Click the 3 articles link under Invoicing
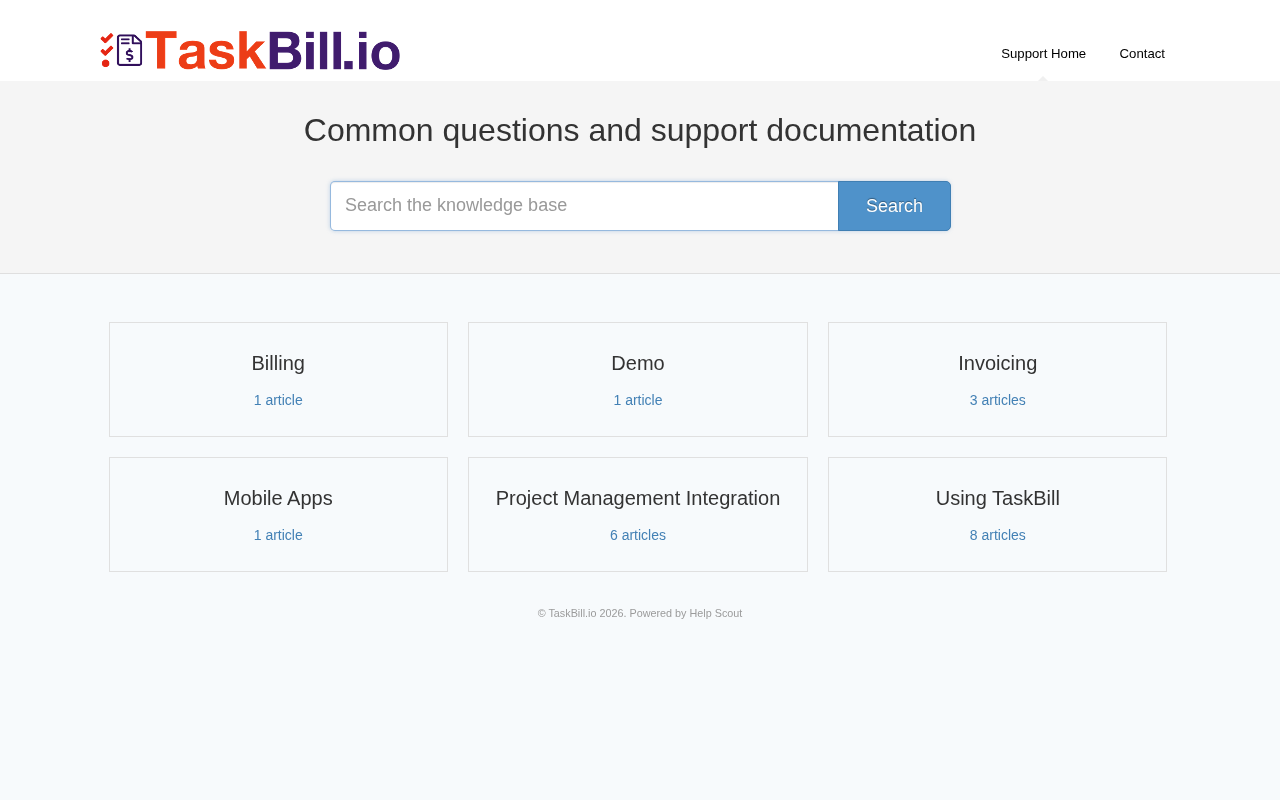Image resolution: width=1280 pixels, height=800 pixels. click(x=997, y=400)
